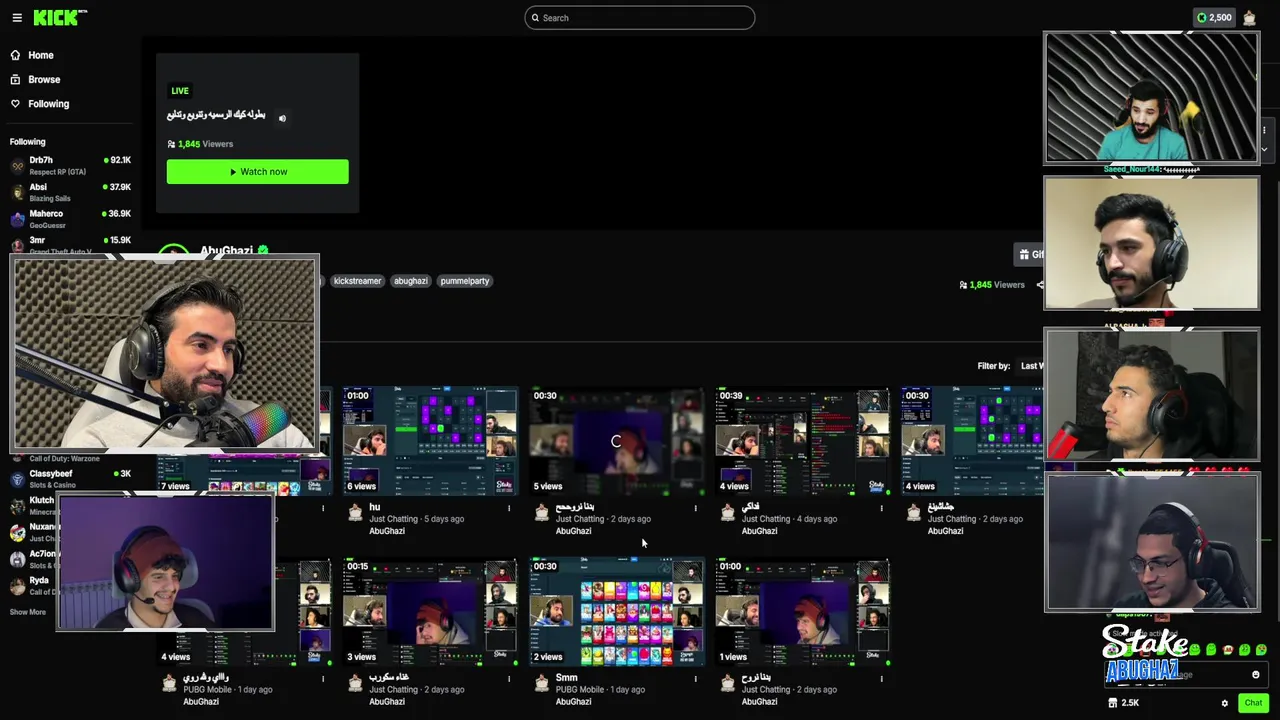The height and width of the screenshot is (720, 1280).
Task: Open the 'hu' clip thumbnail
Action: pos(430,441)
